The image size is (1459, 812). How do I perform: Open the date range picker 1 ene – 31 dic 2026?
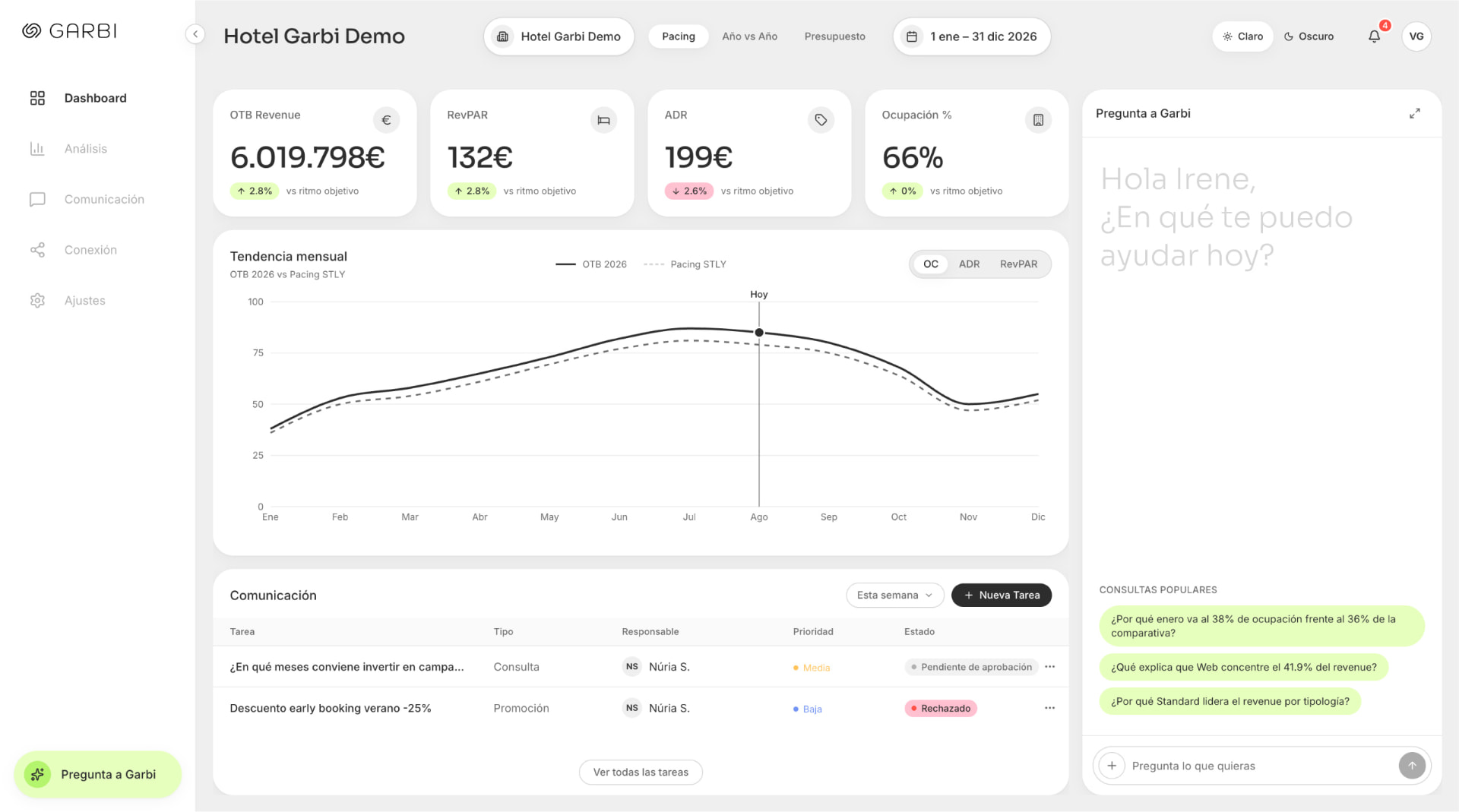tap(972, 36)
